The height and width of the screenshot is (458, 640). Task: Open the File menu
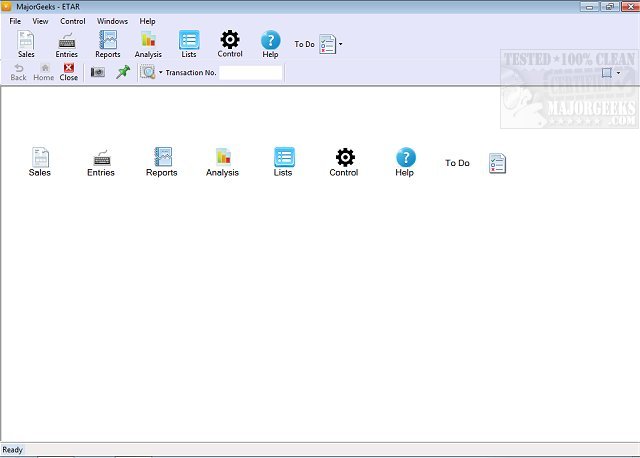click(x=15, y=21)
